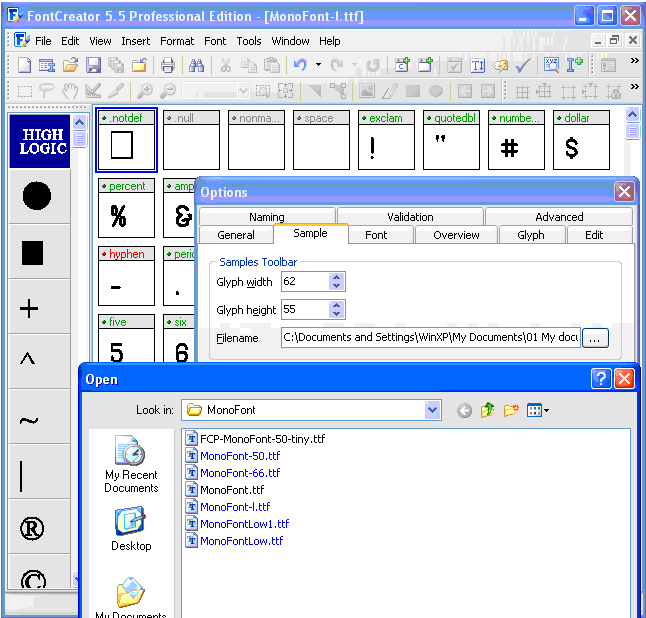The image size is (646, 618).
Task: Open the undo history dropdown arrow
Action: coord(318,65)
